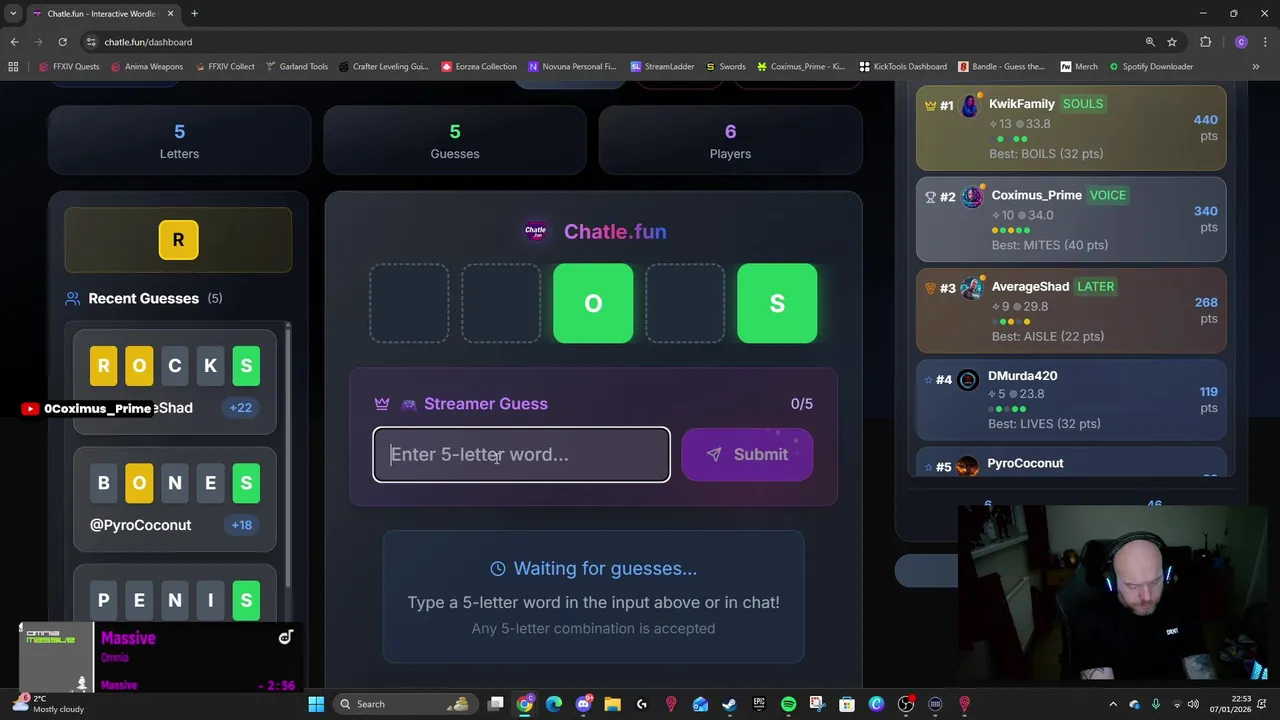Click the address bar URL
Screen dimensions: 1280x720
pos(148,42)
